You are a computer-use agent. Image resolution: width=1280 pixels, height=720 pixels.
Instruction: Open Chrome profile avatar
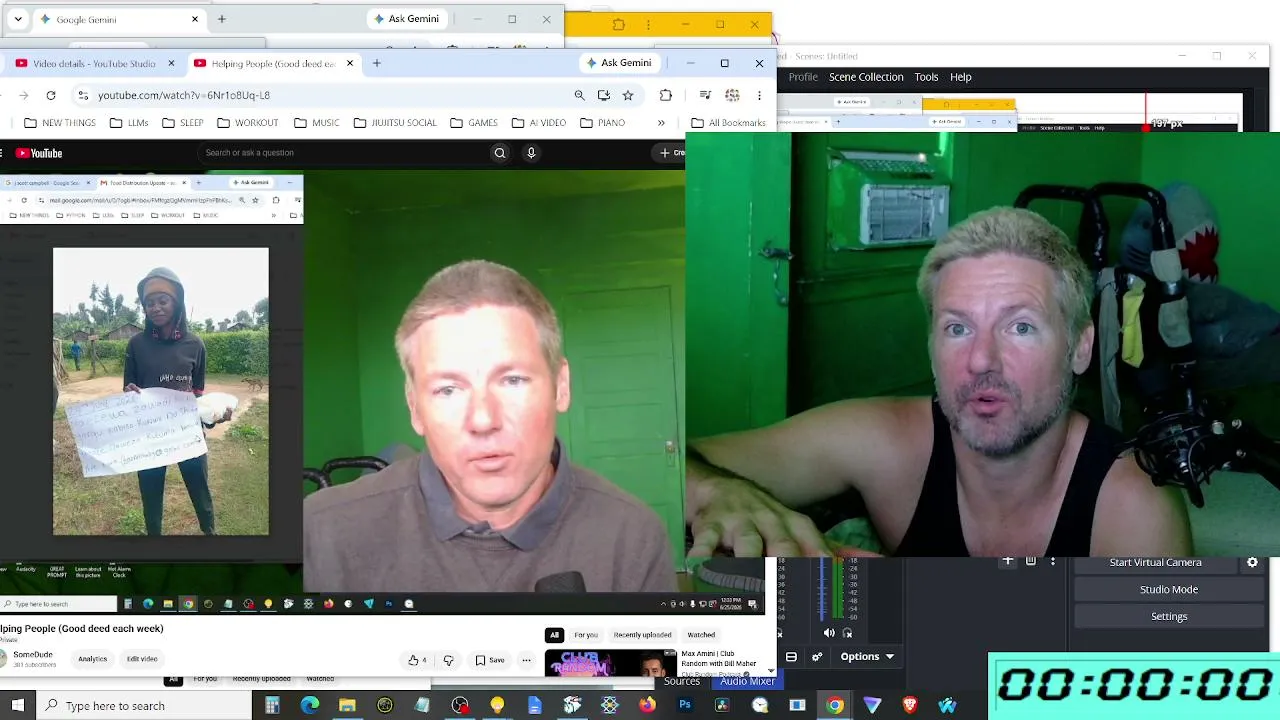tap(732, 95)
